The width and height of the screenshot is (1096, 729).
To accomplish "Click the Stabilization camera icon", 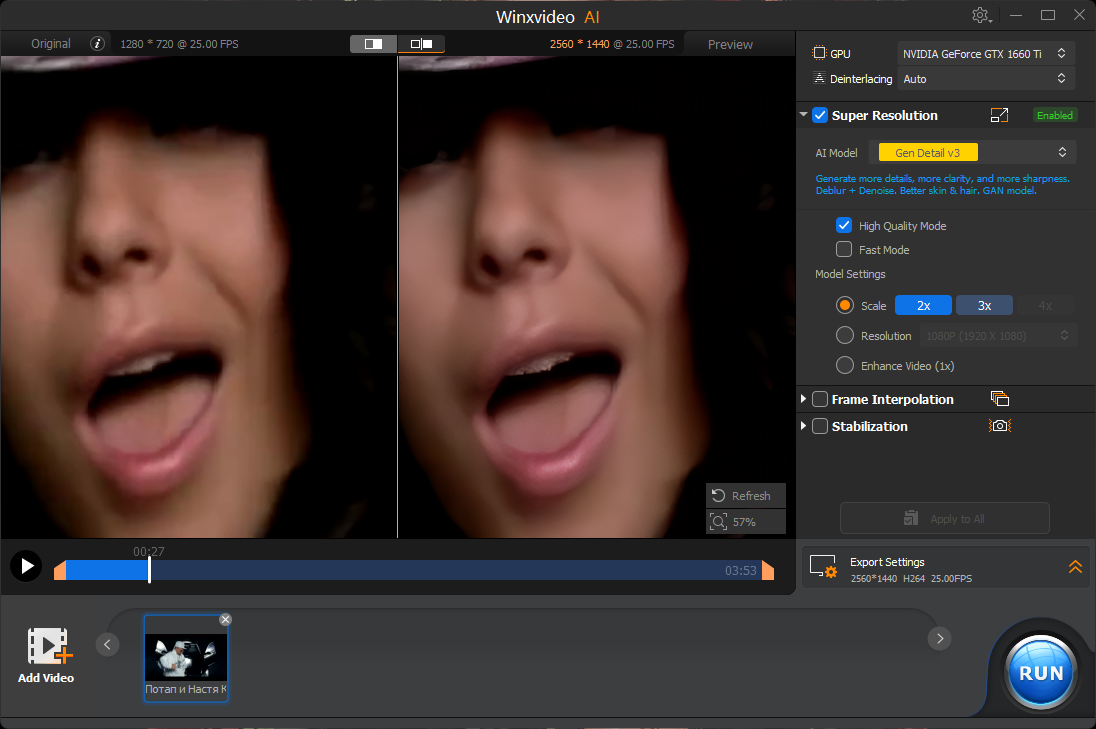I will [x=999, y=426].
